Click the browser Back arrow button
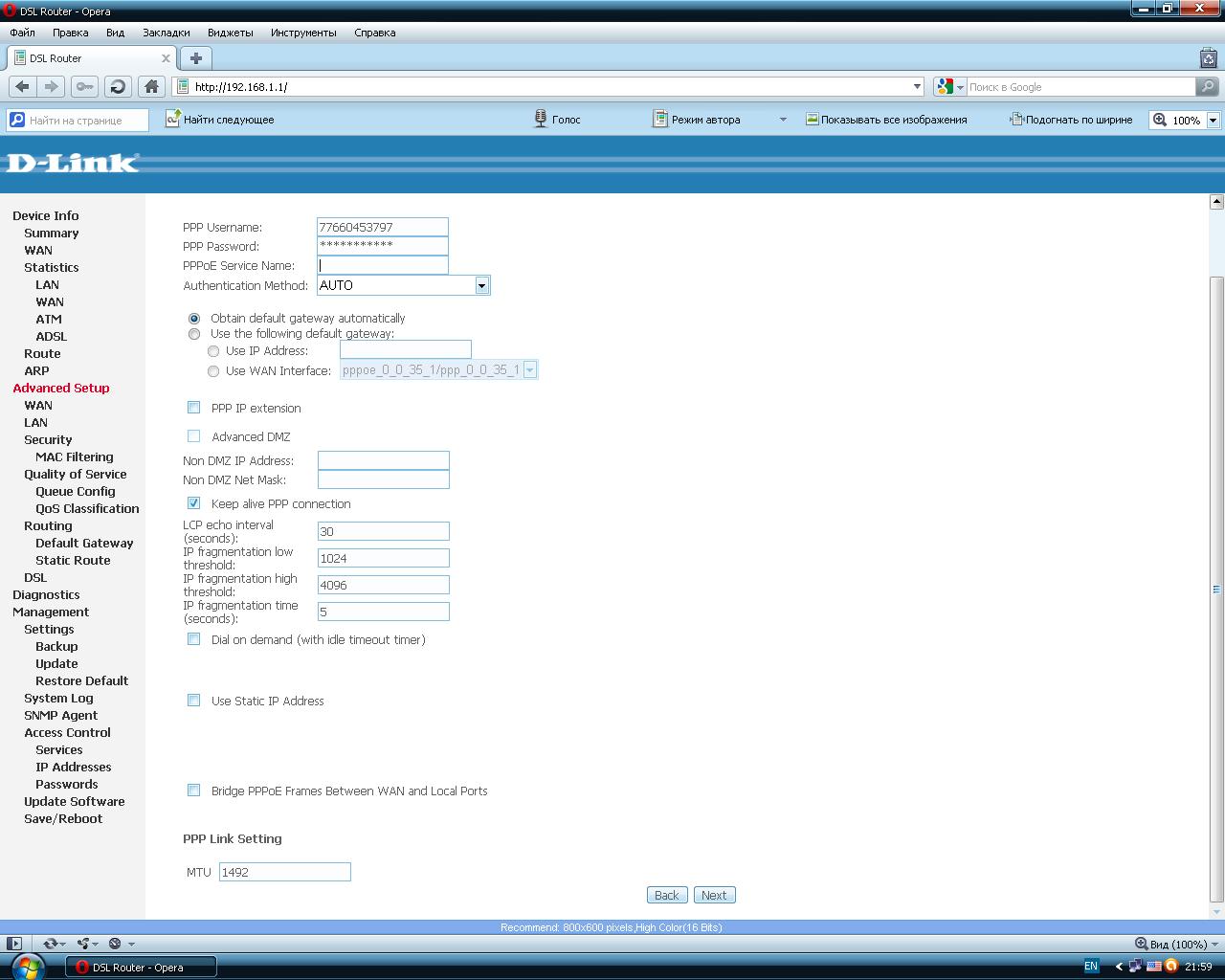This screenshot has width=1225, height=980. (x=22, y=86)
